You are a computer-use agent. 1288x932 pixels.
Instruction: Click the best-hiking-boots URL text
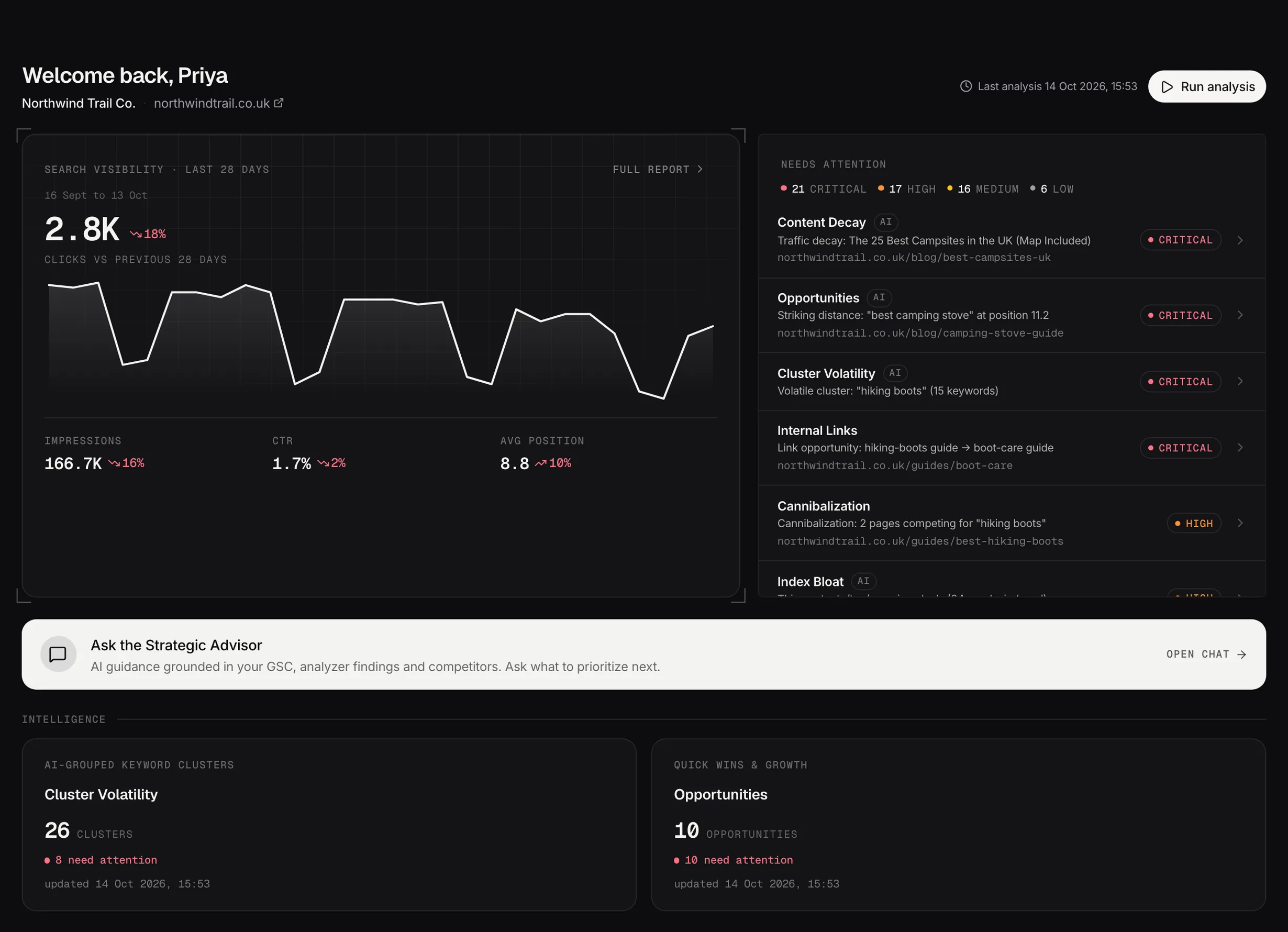(x=920, y=541)
